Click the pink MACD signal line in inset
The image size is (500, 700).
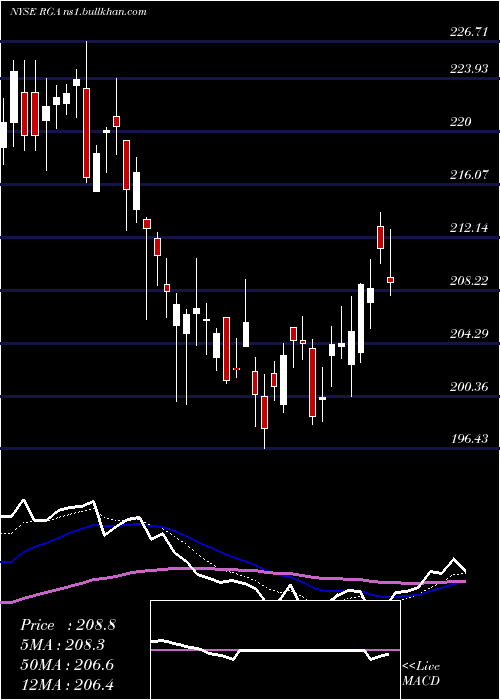[275, 650]
